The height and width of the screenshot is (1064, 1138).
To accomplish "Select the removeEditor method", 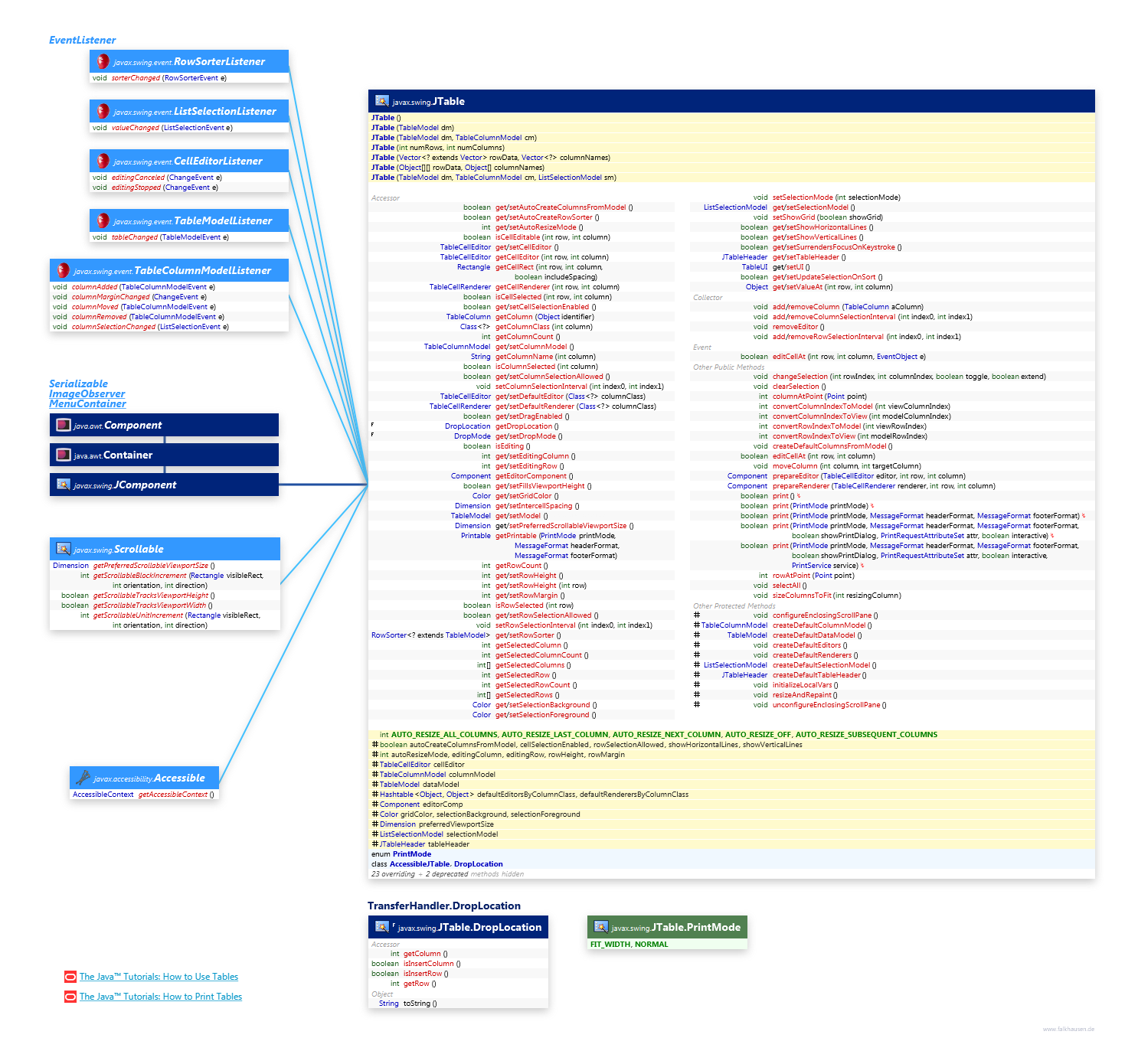I will pos(795,327).
